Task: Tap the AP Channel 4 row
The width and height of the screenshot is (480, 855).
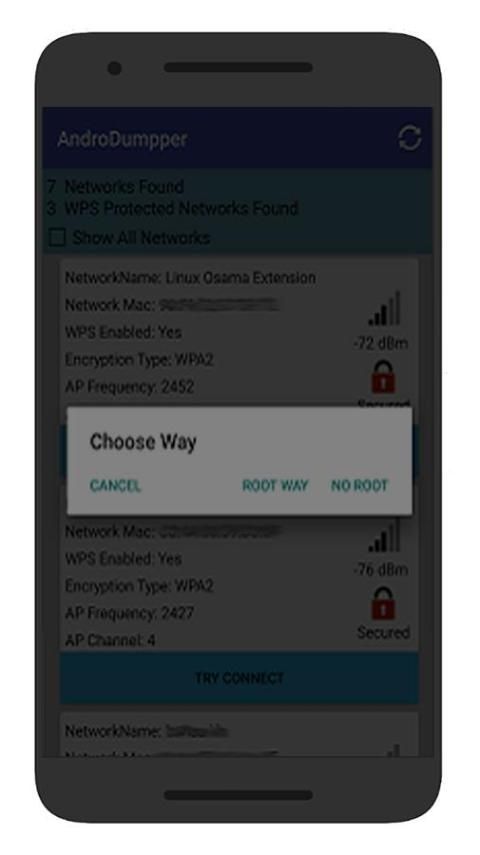Action: tap(110, 640)
